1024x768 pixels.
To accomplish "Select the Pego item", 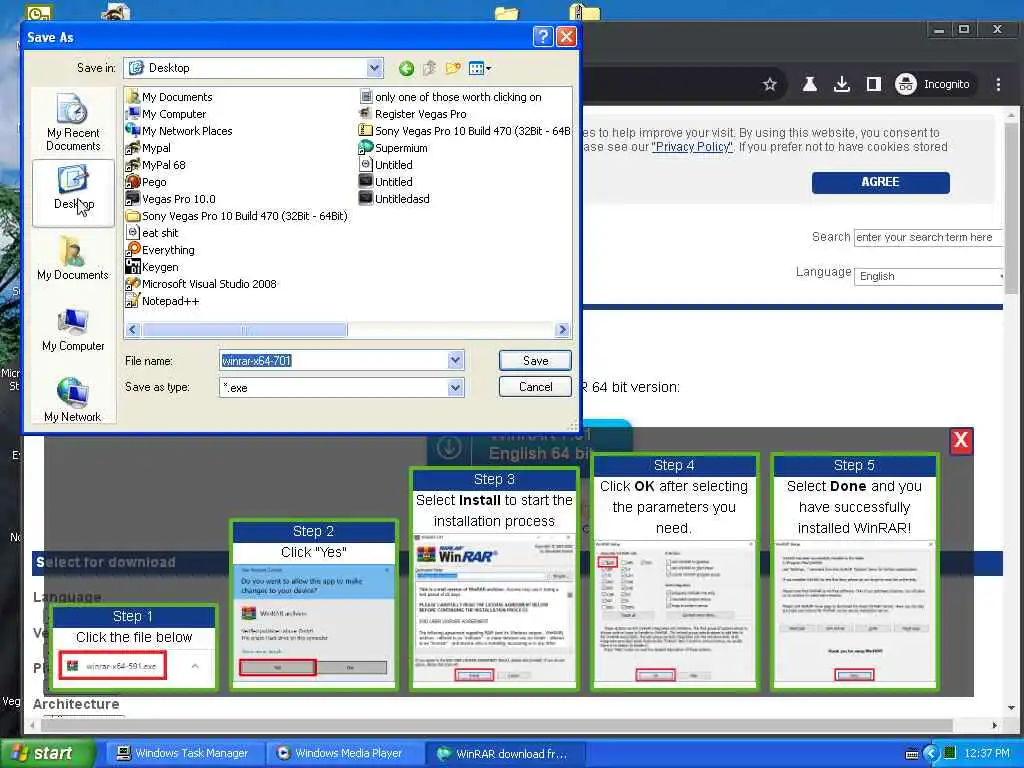I will [148, 182].
